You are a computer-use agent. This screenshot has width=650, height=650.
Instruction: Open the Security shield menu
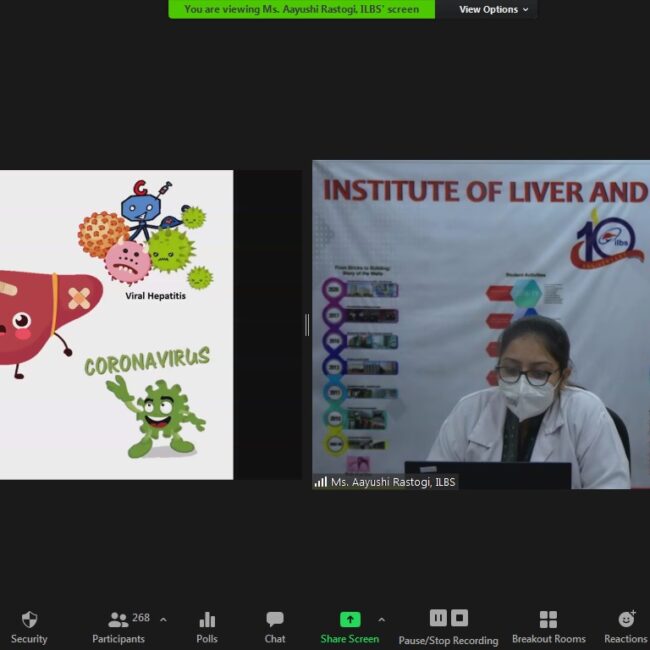click(x=29, y=620)
